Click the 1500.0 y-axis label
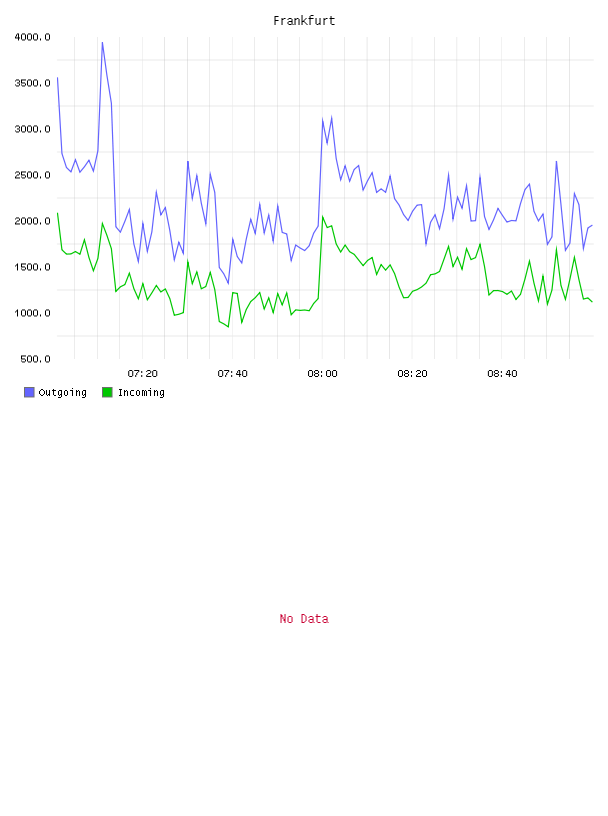608x816 pixels. click(x=32, y=267)
